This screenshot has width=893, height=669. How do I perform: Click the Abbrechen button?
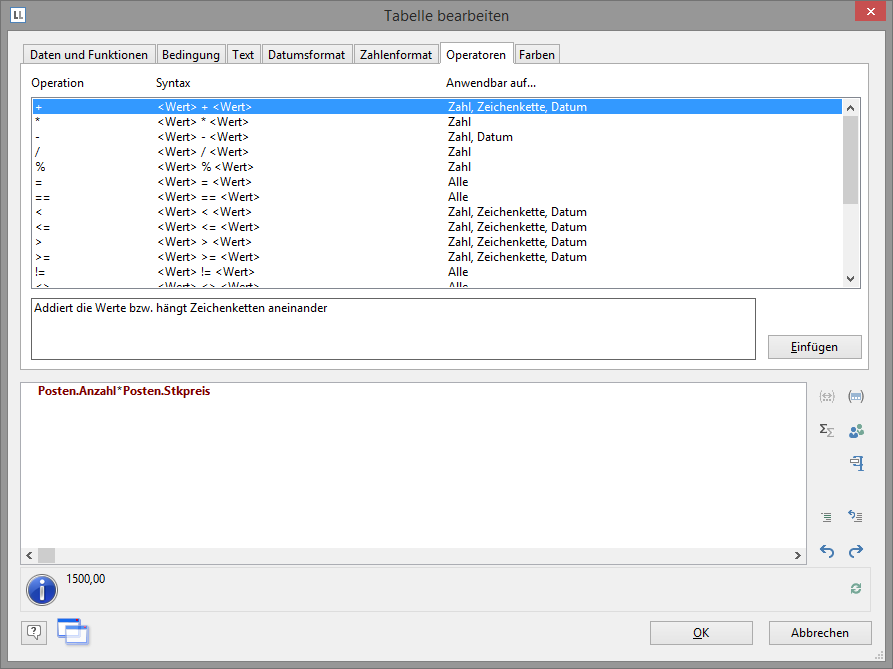[x=820, y=633]
